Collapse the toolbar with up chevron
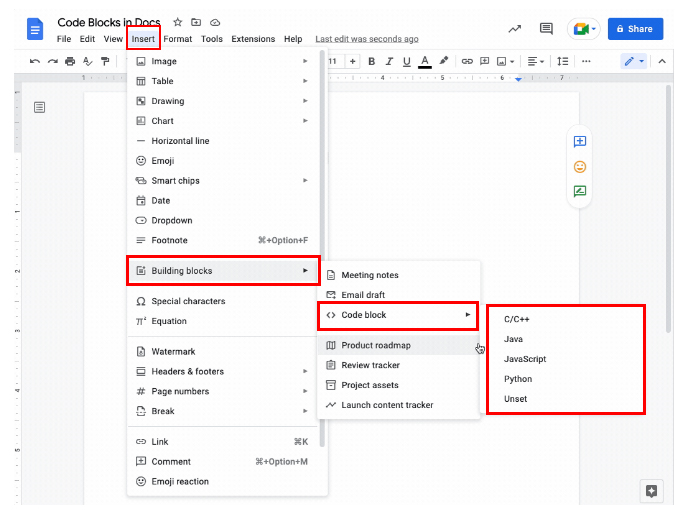The width and height of the screenshot is (677, 510). pyautogui.click(x=662, y=61)
